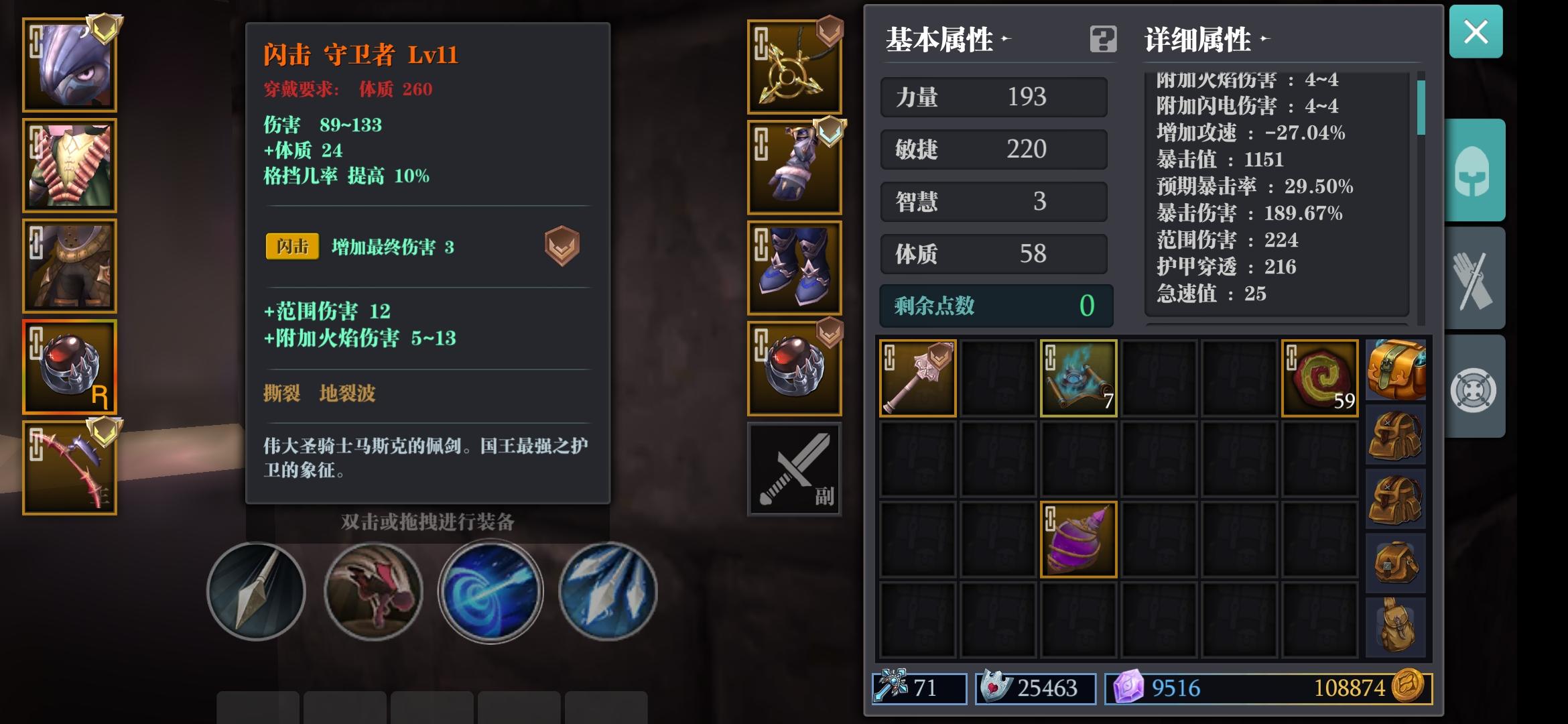The height and width of the screenshot is (724, 1568).
Task: Expand the 详细属性 dropdown arrow
Action: (x=1264, y=39)
